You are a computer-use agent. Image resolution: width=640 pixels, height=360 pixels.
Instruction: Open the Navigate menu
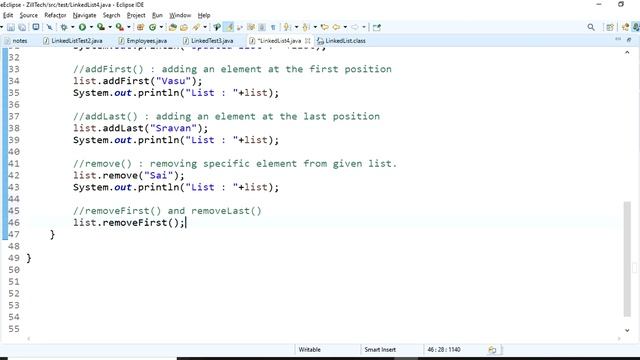coord(84,15)
